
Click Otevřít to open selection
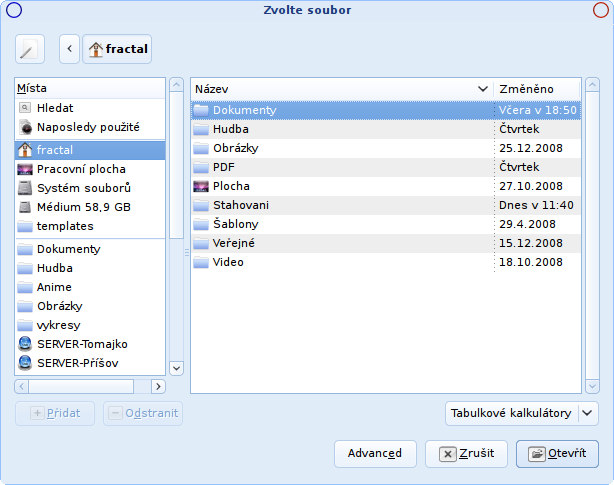tap(557, 454)
